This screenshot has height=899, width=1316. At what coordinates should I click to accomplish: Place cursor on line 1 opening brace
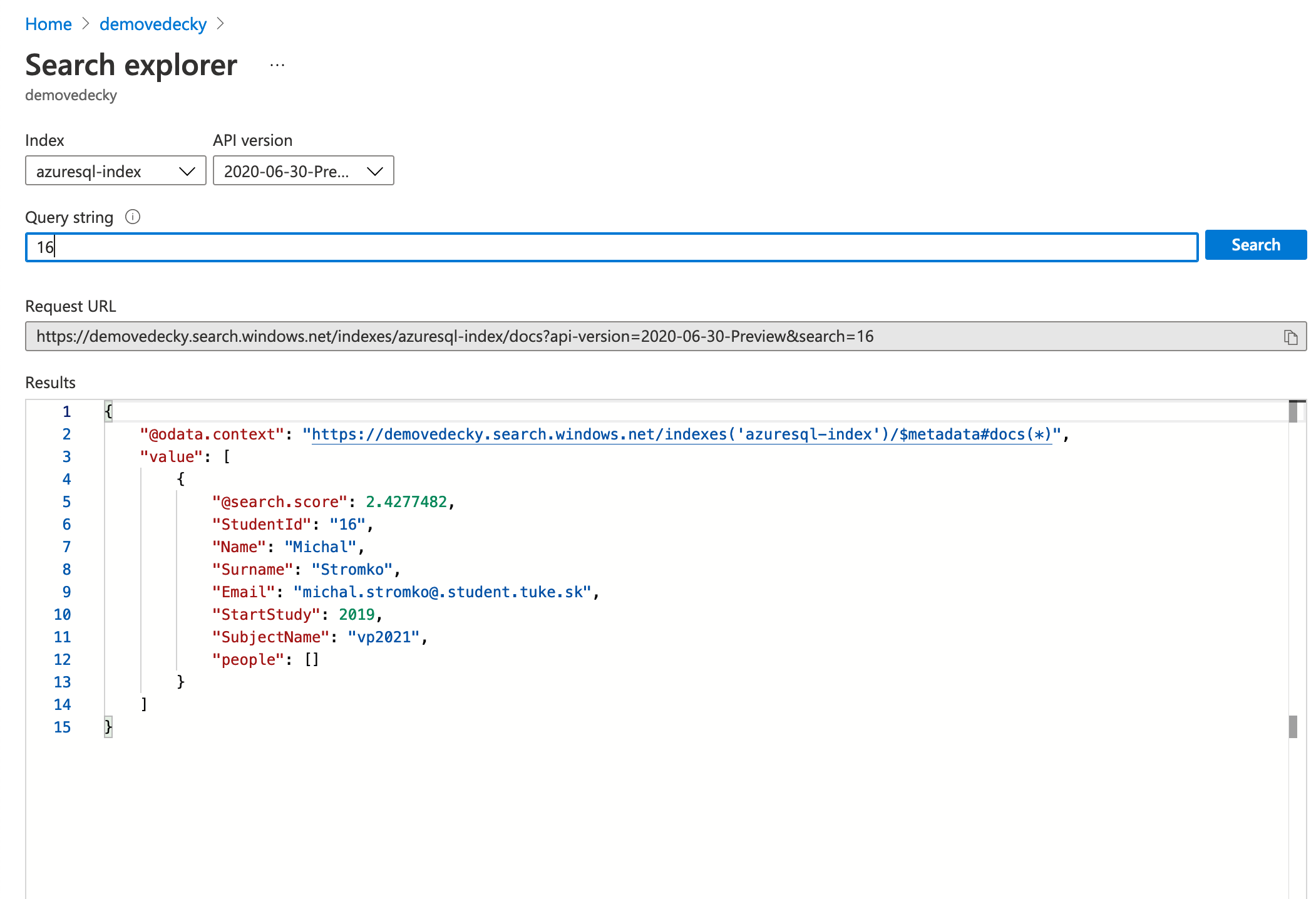pyautogui.click(x=108, y=412)
